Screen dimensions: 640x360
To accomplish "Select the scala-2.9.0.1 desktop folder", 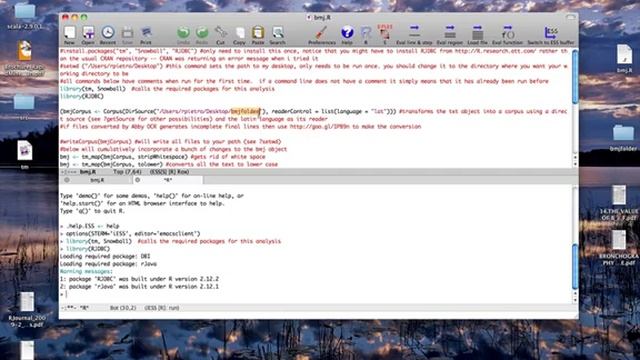I will [x=24, y=16].
